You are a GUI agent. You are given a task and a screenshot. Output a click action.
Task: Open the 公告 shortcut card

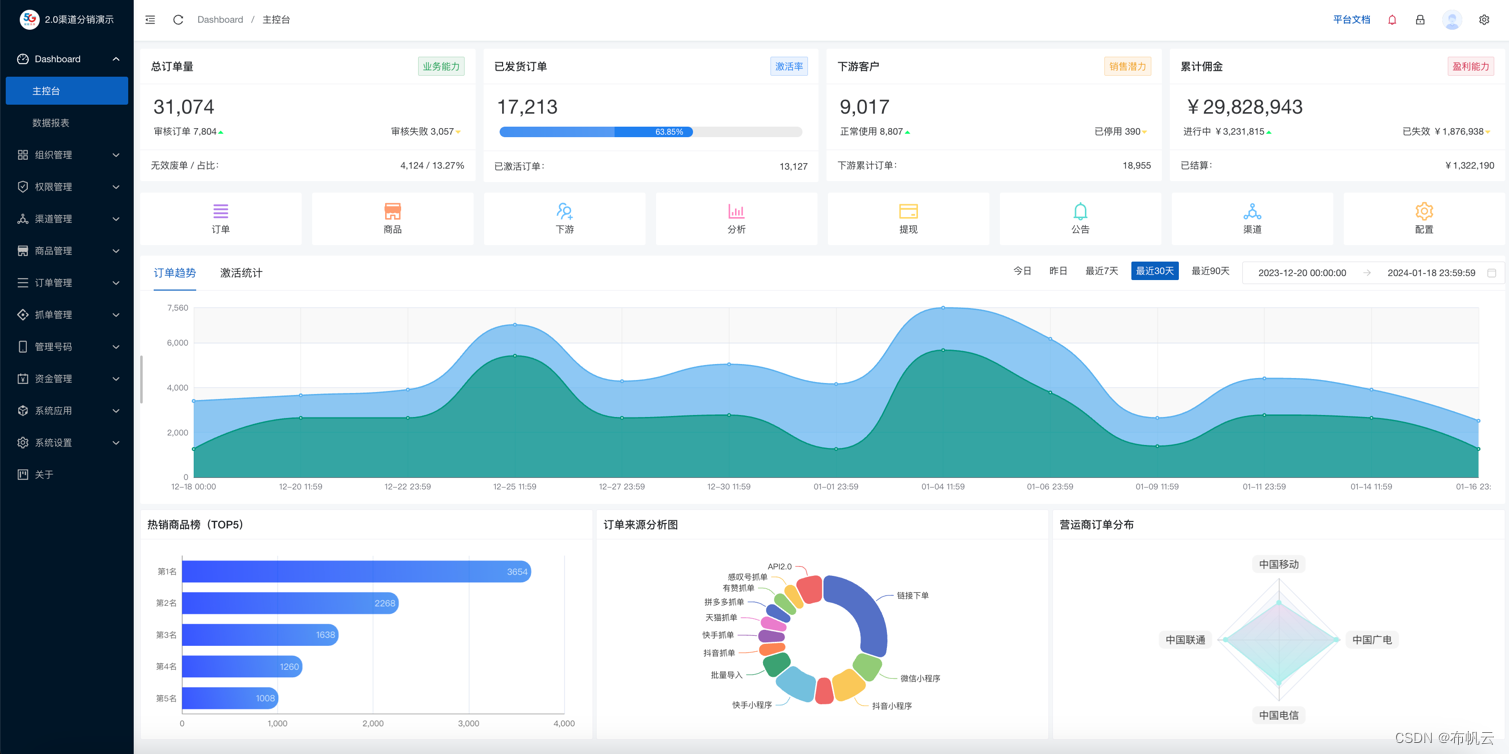pos(1080,218)
